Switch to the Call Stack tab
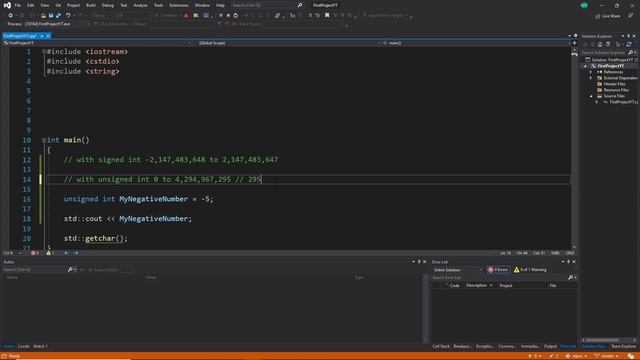Viewport: 640px width, 360px height. point(441,346)
